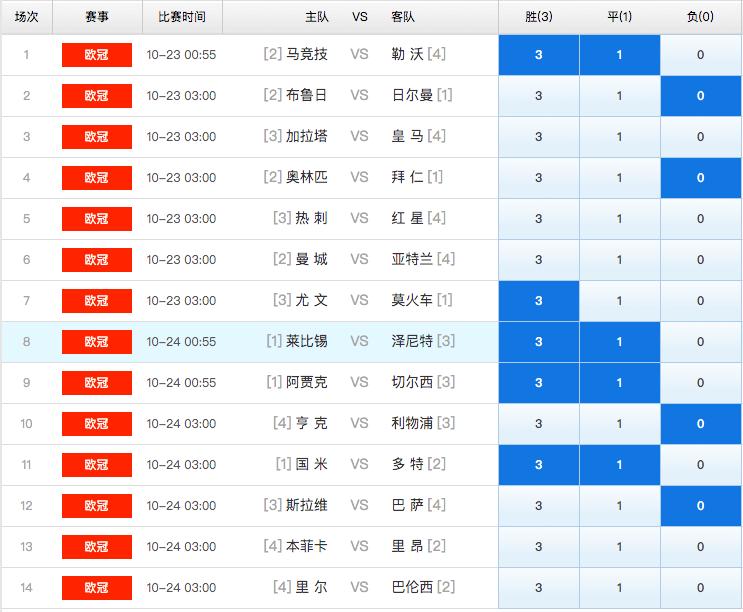Click match number 13
This screenshot has width=743, height=612.
[x=27, y=547]
